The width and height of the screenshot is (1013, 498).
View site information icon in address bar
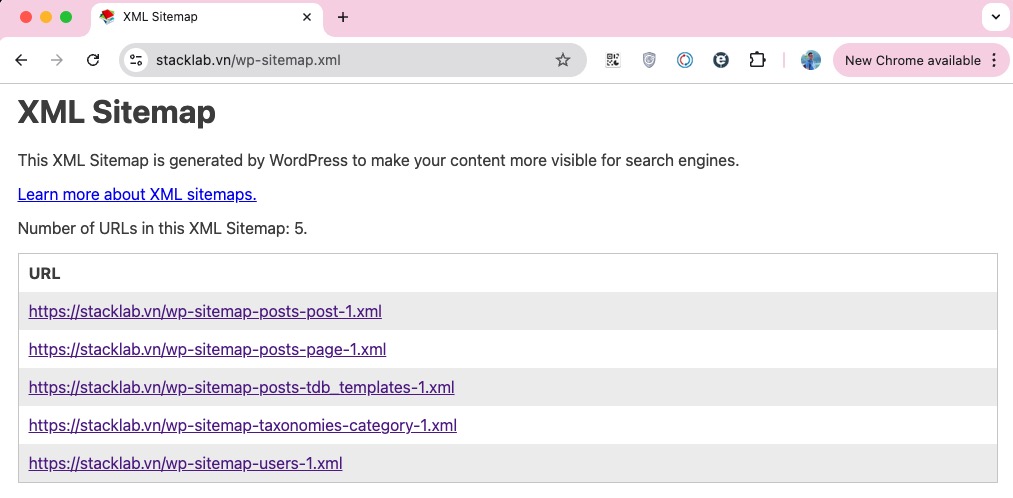136,60
